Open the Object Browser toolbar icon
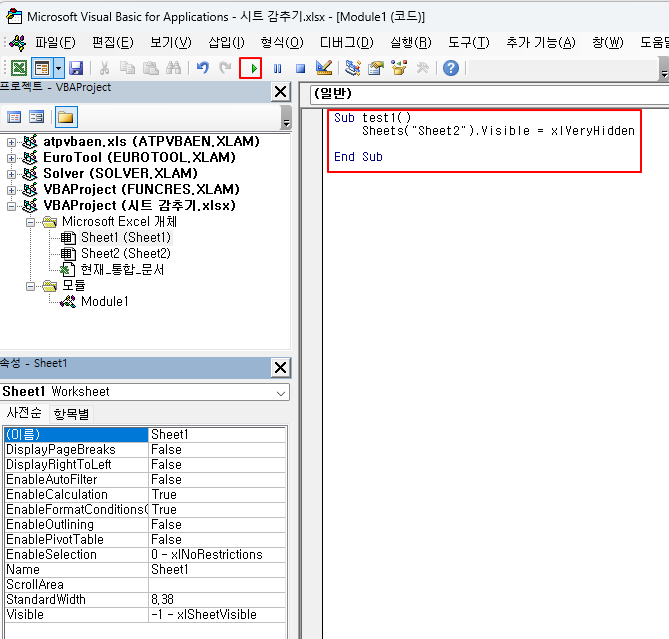This screenshot has height=639, width=669. pyautogui.click(x=399, y=68)
